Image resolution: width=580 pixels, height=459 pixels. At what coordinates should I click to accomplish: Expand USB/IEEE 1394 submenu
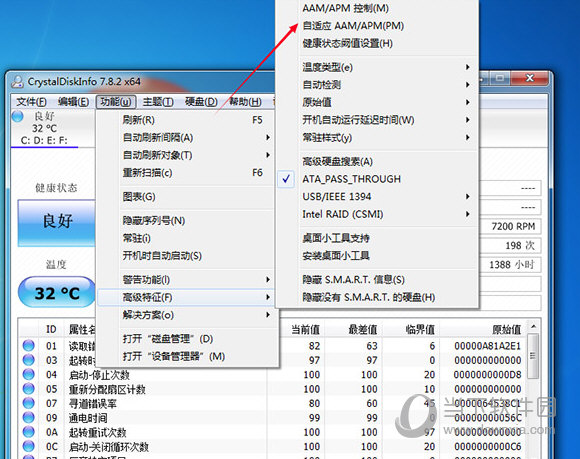click(x=377, y=196)
